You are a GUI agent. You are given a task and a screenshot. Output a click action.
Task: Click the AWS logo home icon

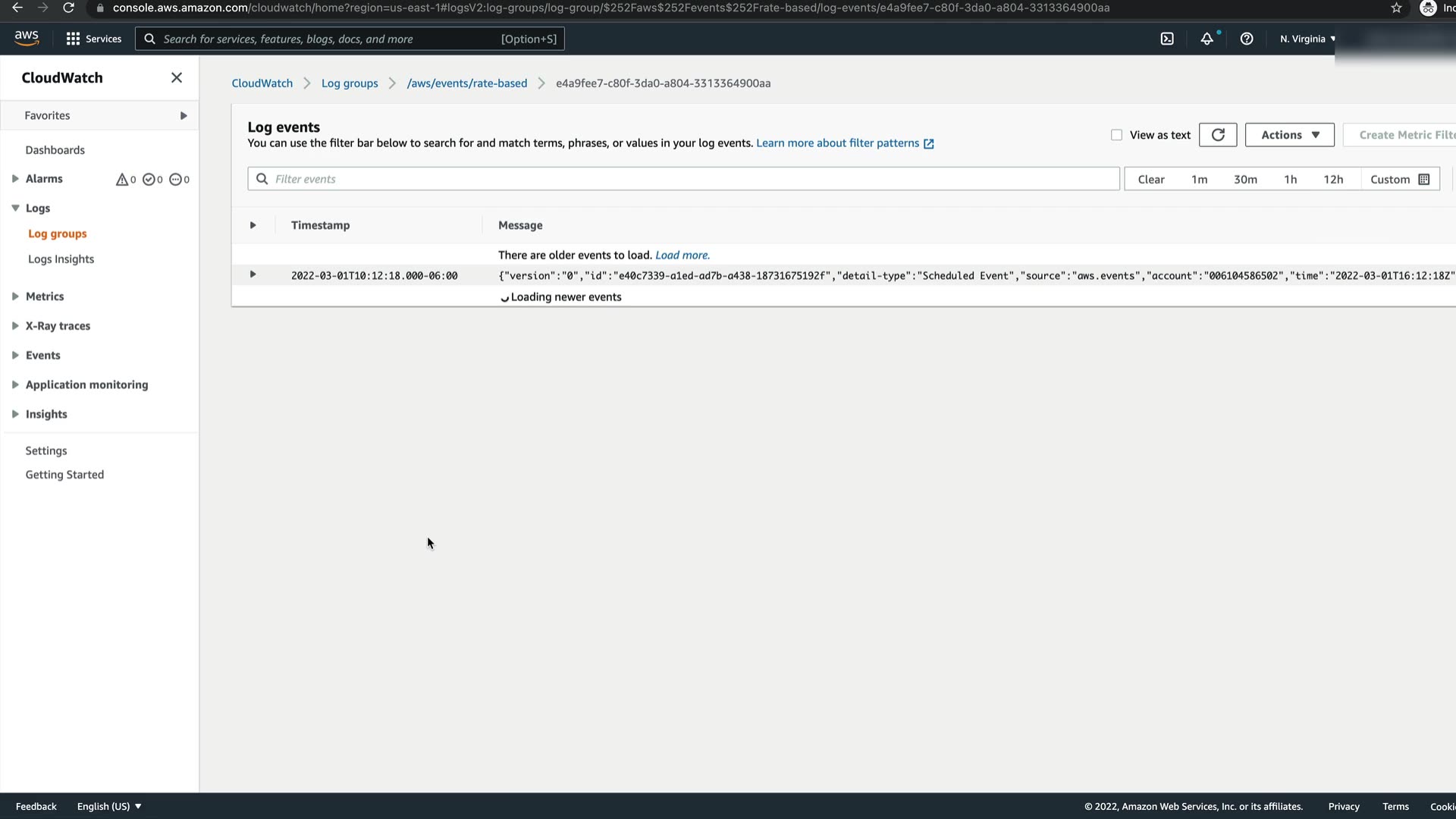click(x=27, y=38)
